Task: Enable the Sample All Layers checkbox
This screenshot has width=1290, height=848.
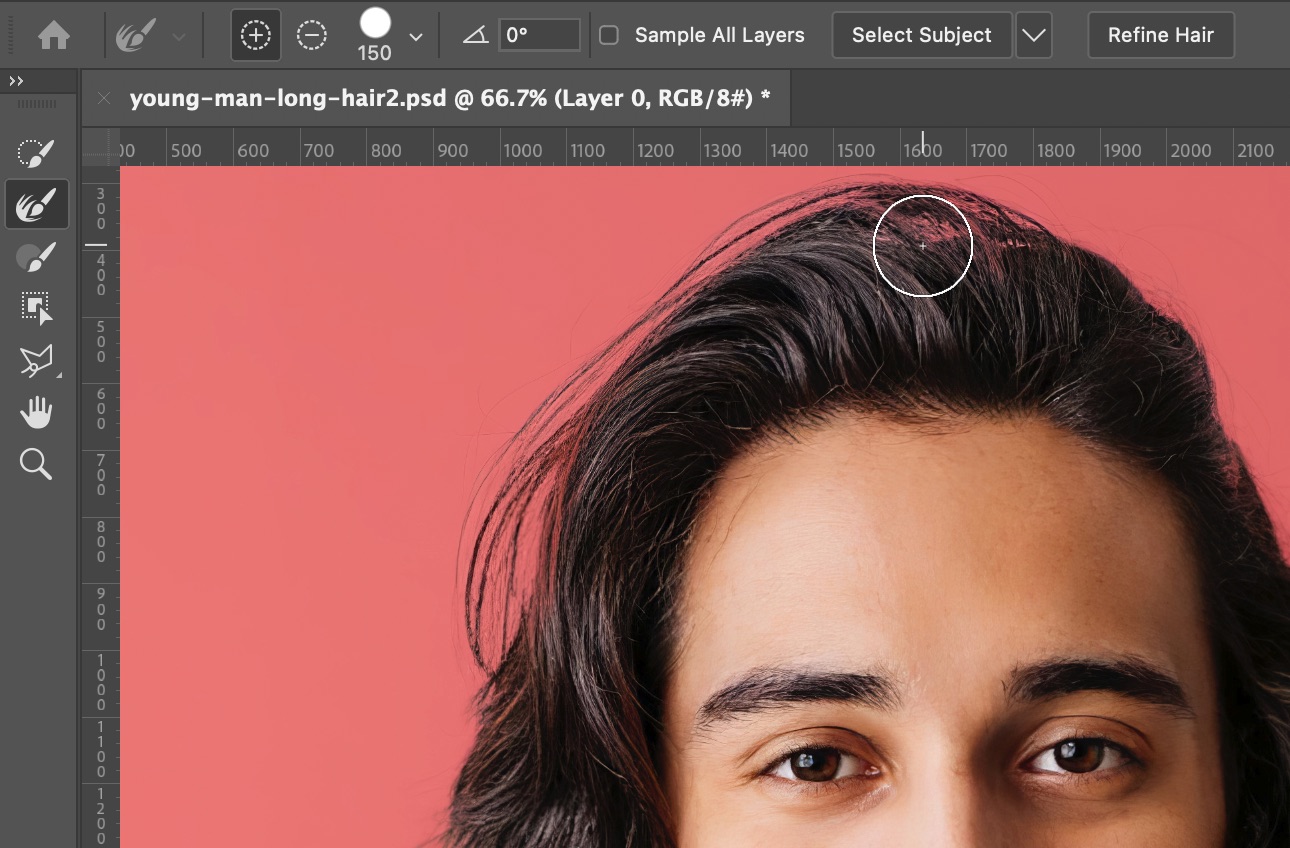Action: (x=608, y=35)
